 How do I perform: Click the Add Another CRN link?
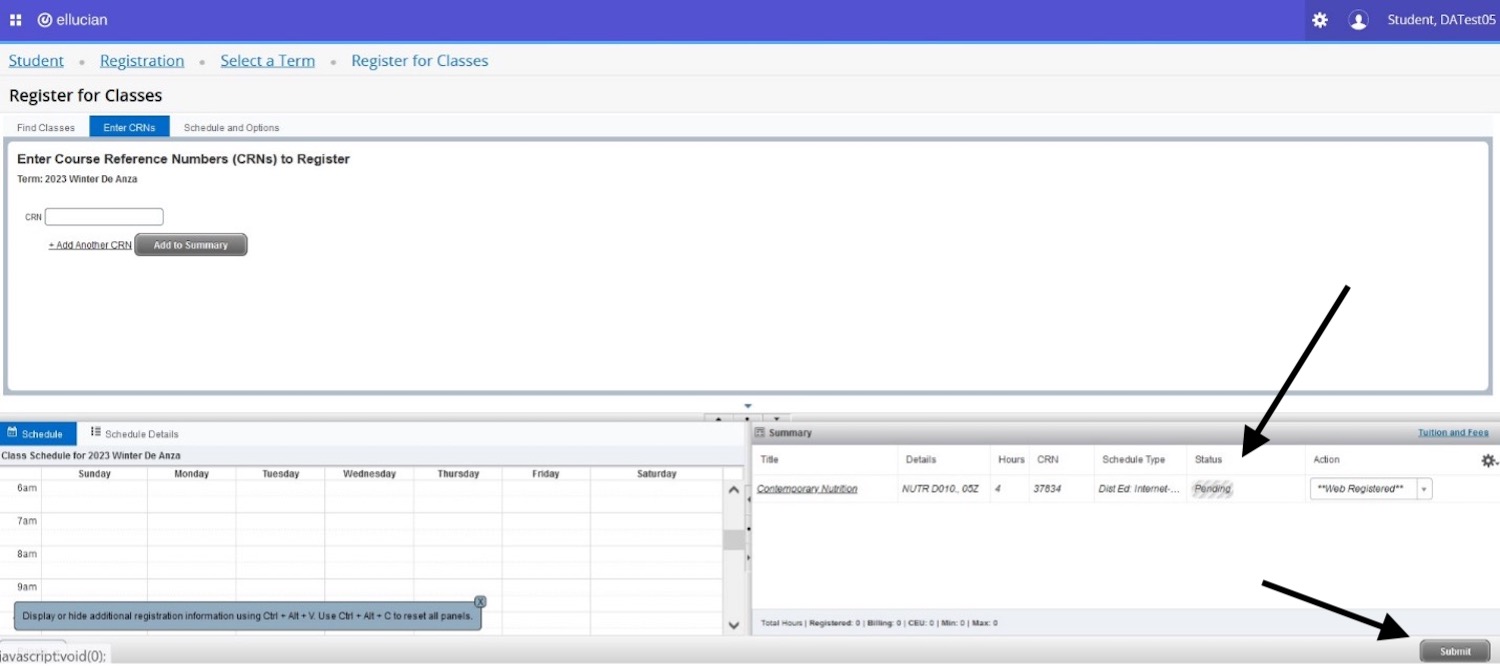pyautogui.click(x=90, y=245)
